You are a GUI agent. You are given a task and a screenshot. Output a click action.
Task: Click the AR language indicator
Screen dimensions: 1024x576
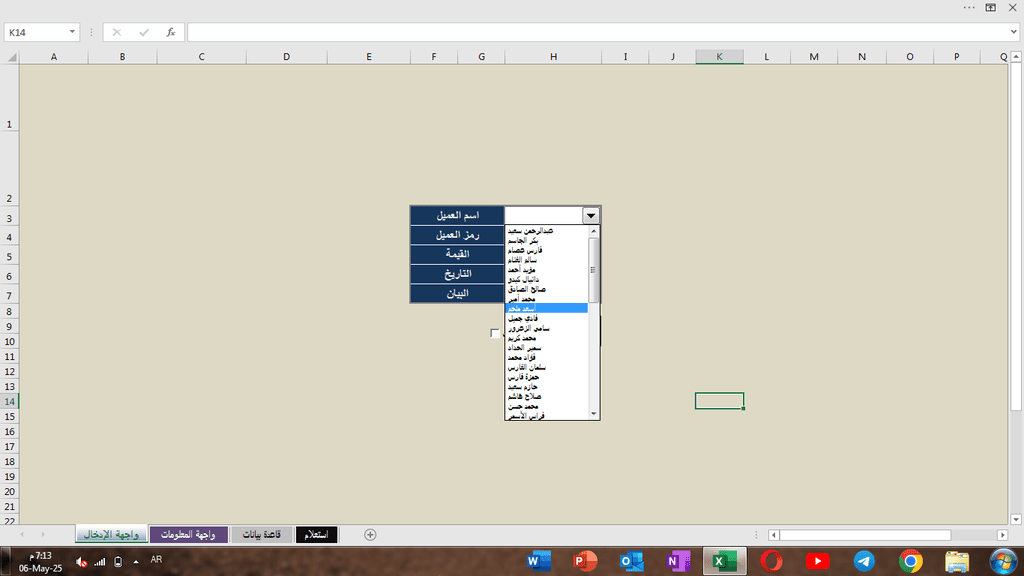(x=156, y=560)
